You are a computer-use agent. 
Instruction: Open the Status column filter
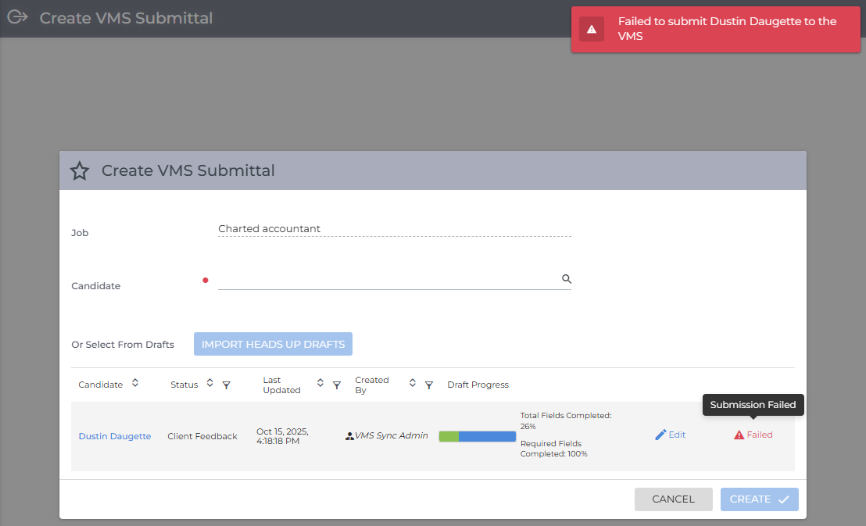click(226, 384)
